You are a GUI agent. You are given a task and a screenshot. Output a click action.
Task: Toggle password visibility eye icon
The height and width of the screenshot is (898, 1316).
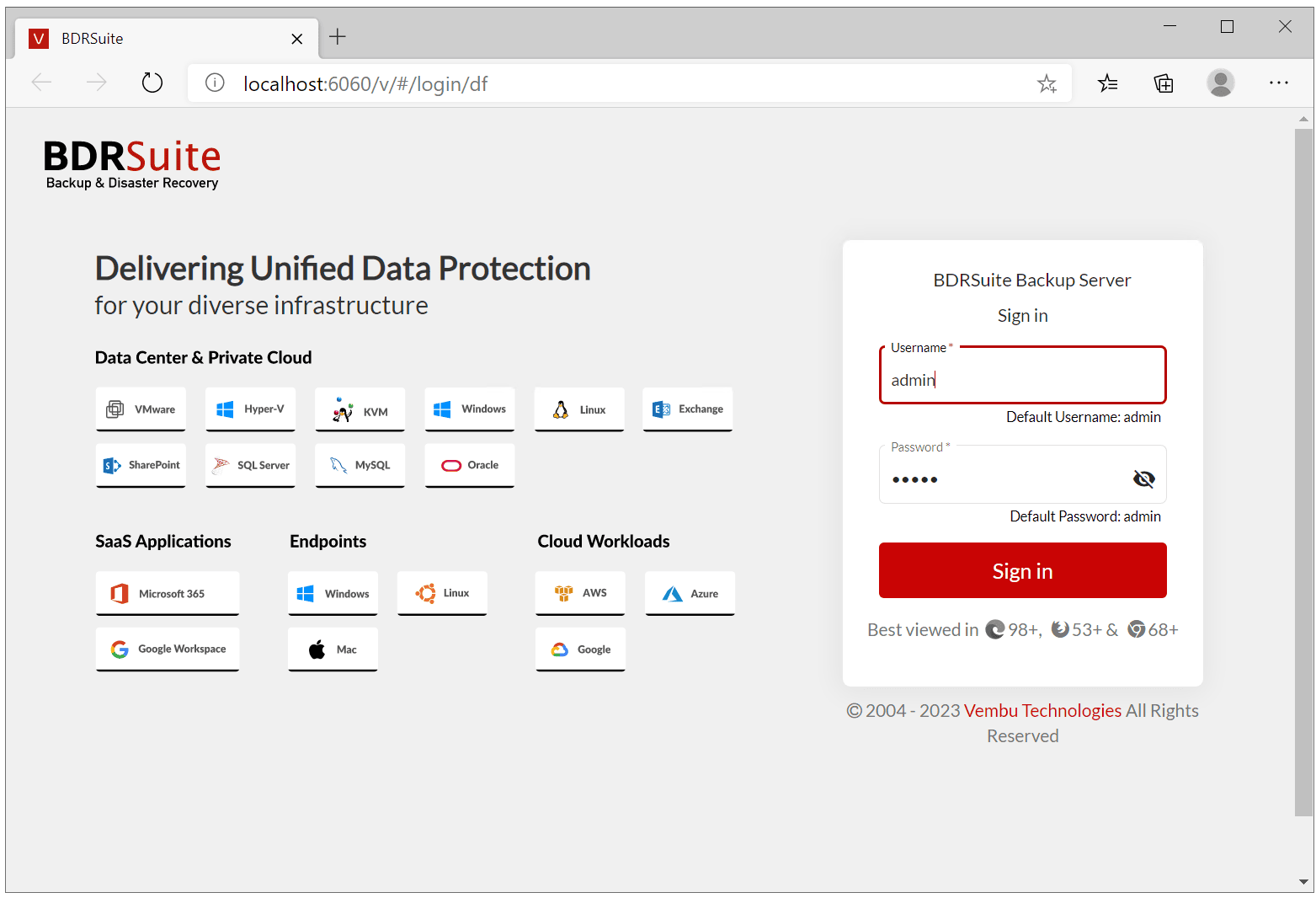(x=1143, y=479)
